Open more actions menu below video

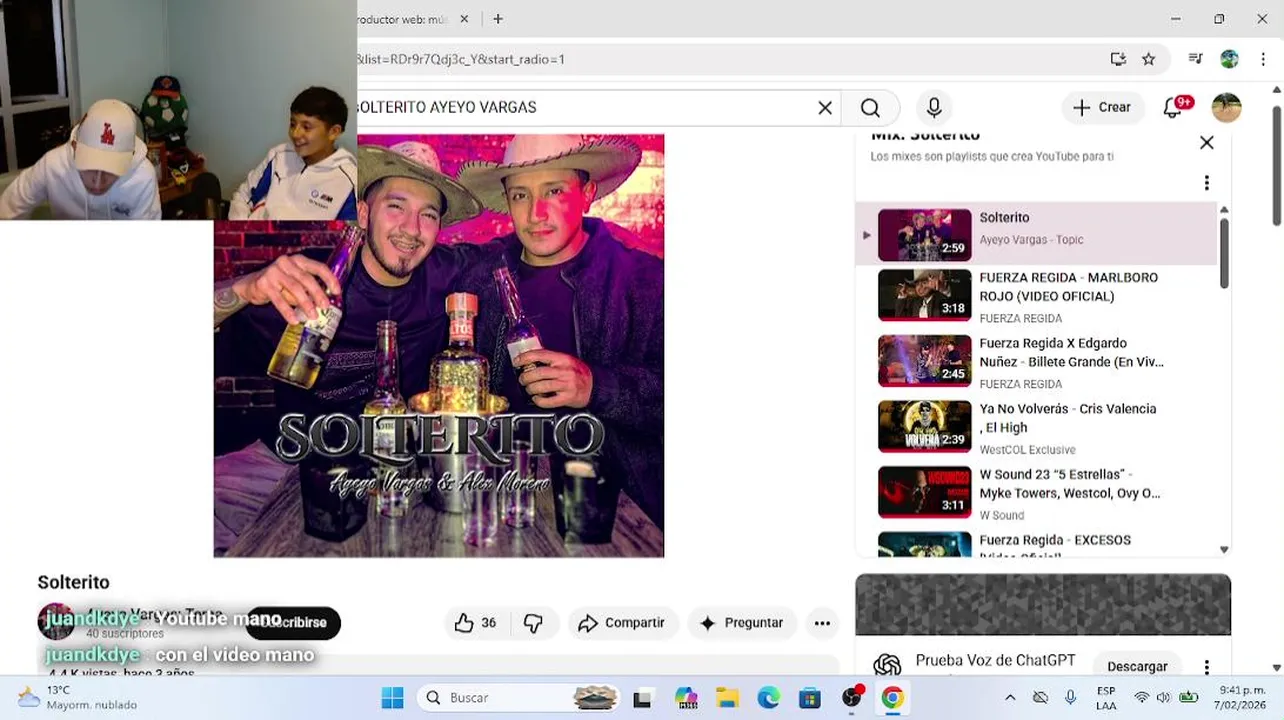[x=822, y=623]
